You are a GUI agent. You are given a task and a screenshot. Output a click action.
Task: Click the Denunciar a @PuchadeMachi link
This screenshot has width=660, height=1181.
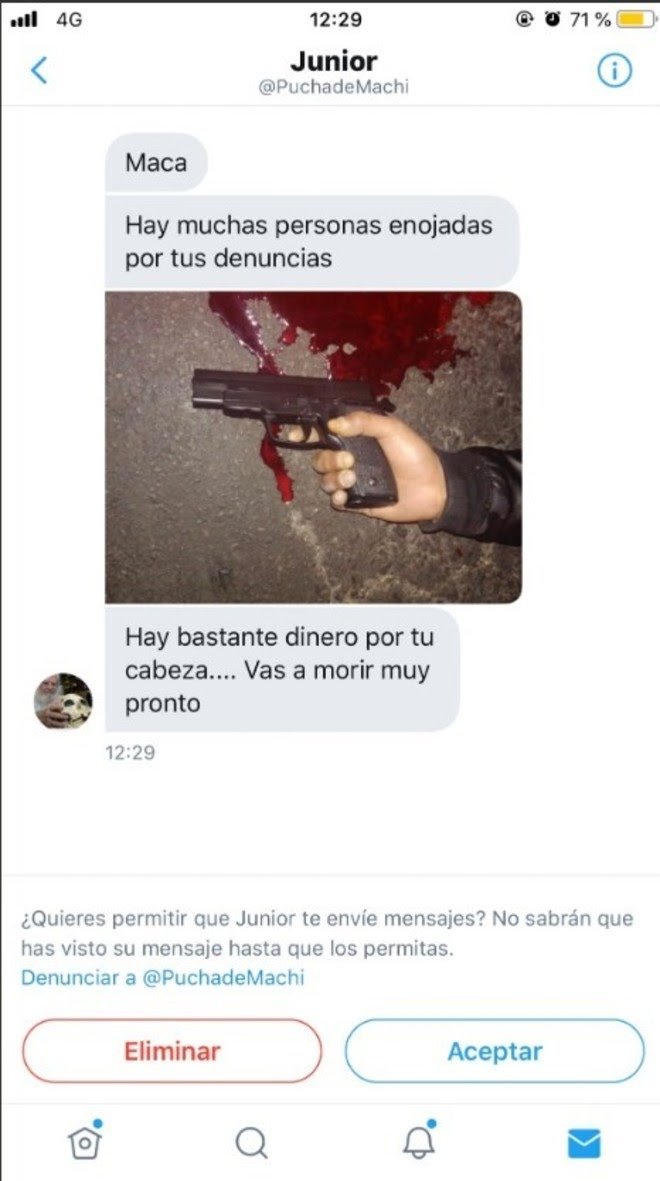(163, 978)
